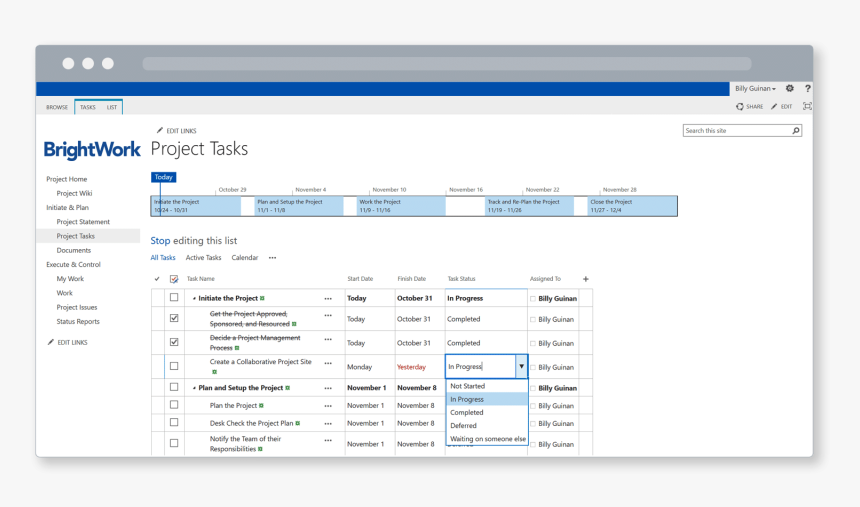This screenshot has width=860, height=507.
Task: Click the Share sync icon
Action: point(739,106)
